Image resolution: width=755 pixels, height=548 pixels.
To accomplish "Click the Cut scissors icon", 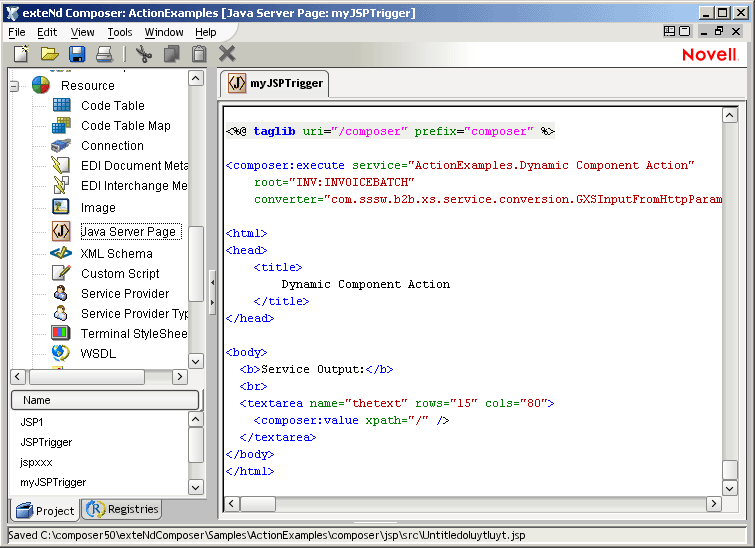I will (143, 54).
